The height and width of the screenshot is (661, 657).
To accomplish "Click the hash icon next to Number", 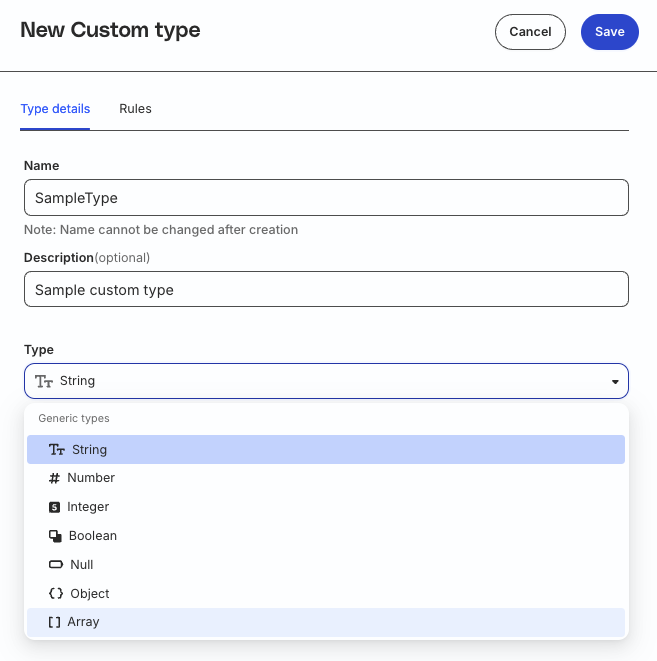I will (x=54, y=478).
